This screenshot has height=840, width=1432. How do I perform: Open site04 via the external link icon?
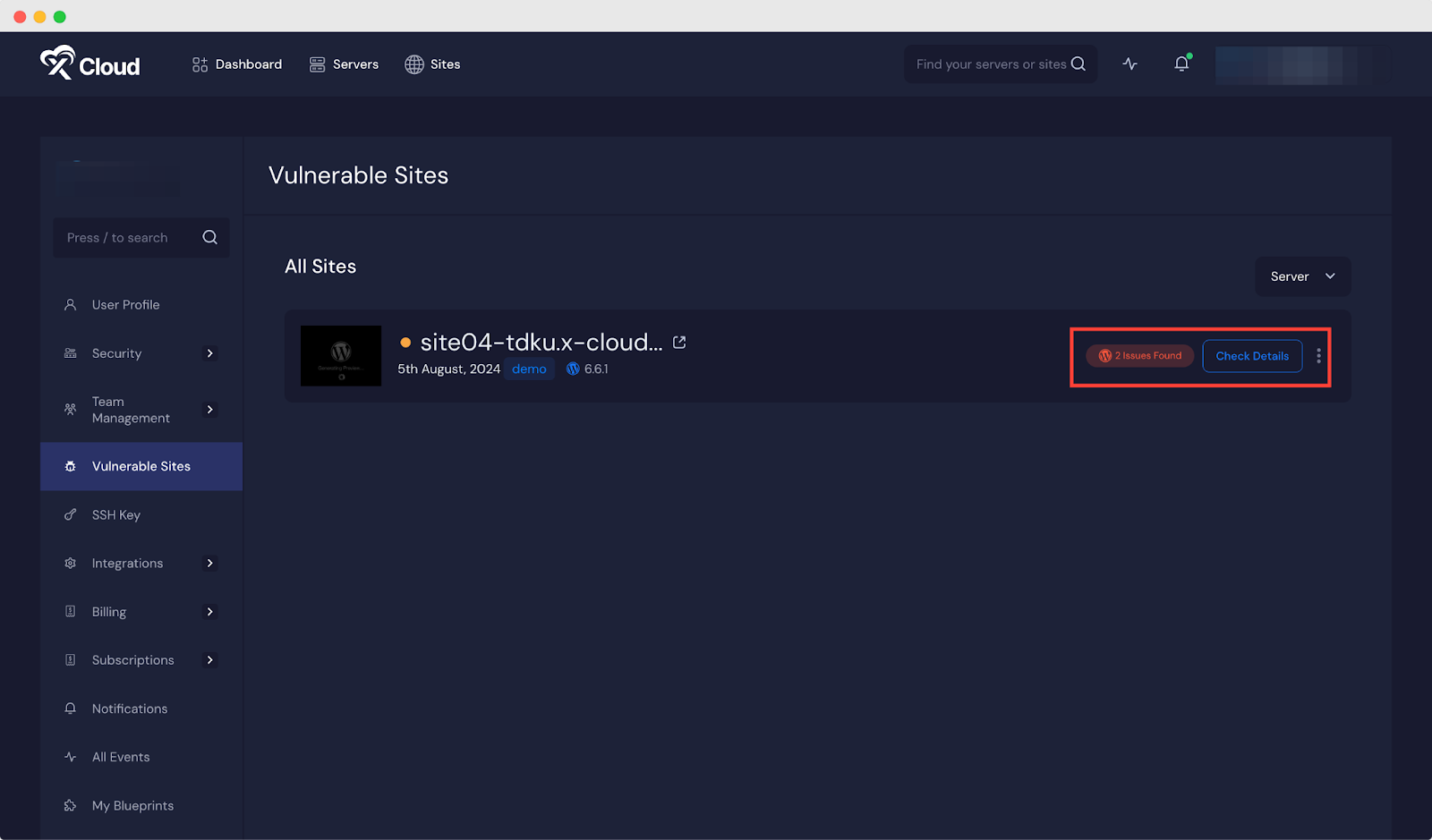pos(679,342)
